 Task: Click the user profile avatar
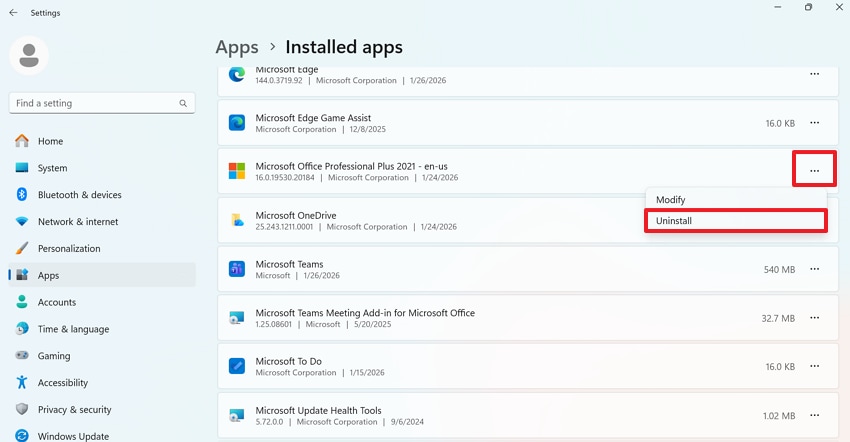click(x=29, y=55)
